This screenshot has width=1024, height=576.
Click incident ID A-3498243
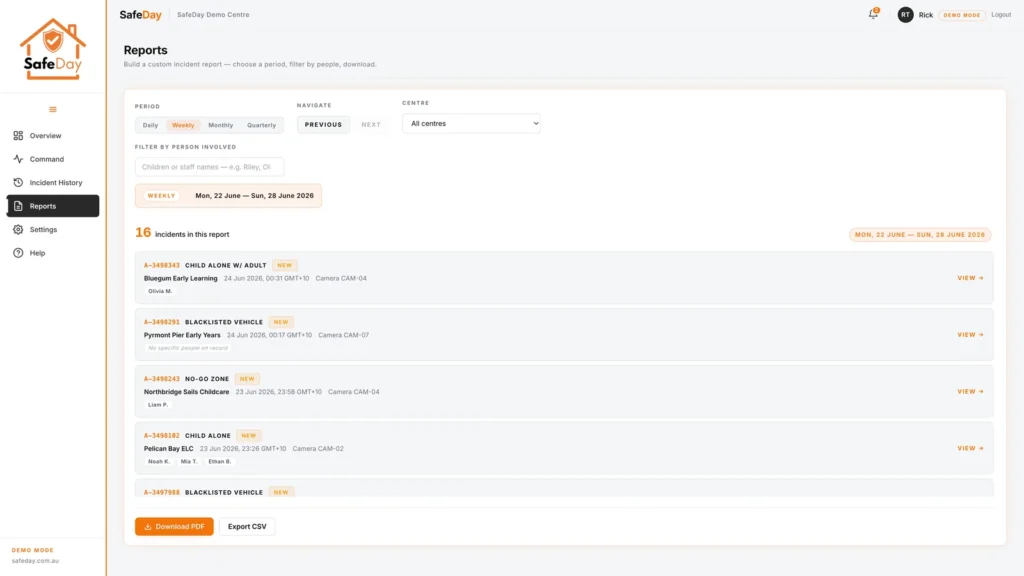point(161,379)
